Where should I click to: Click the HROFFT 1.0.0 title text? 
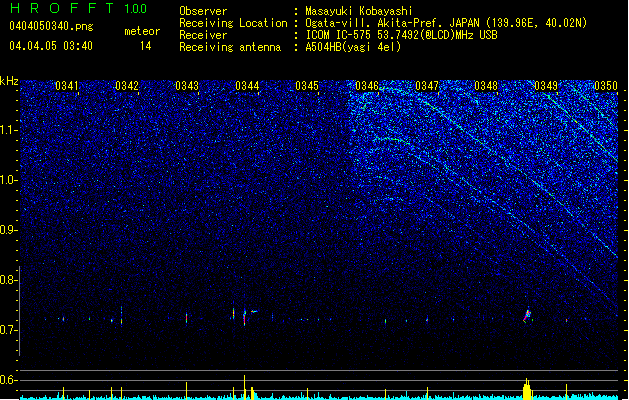(78, 8)
